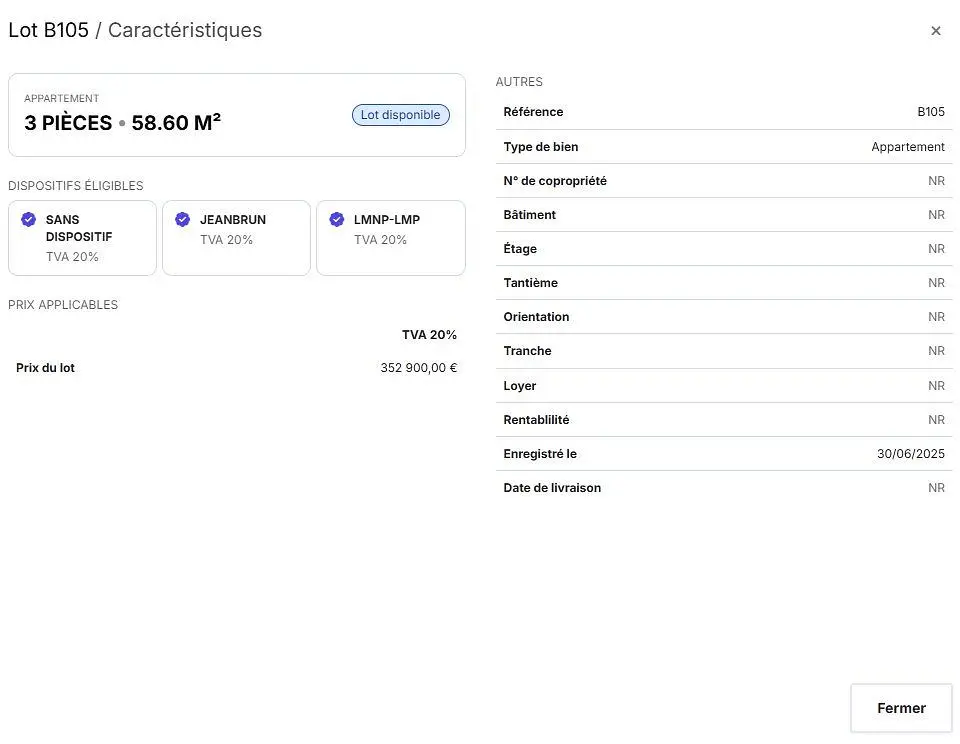Select the JEANBRUN TVA 20% card
The height and width of the screenshot is (744, 960).
click(x=236, y=238)
